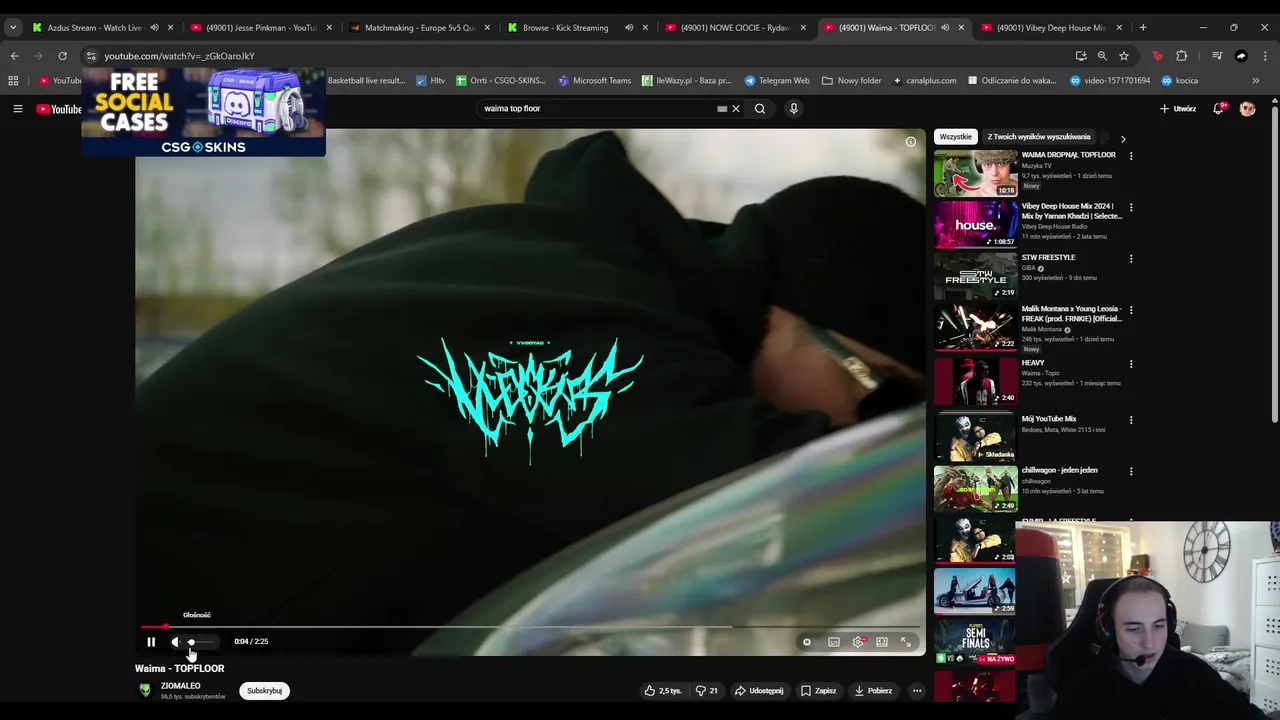The image size is (1280, 720).
Task: Save video with the Zapisz button
Action: tap(818, 690)
